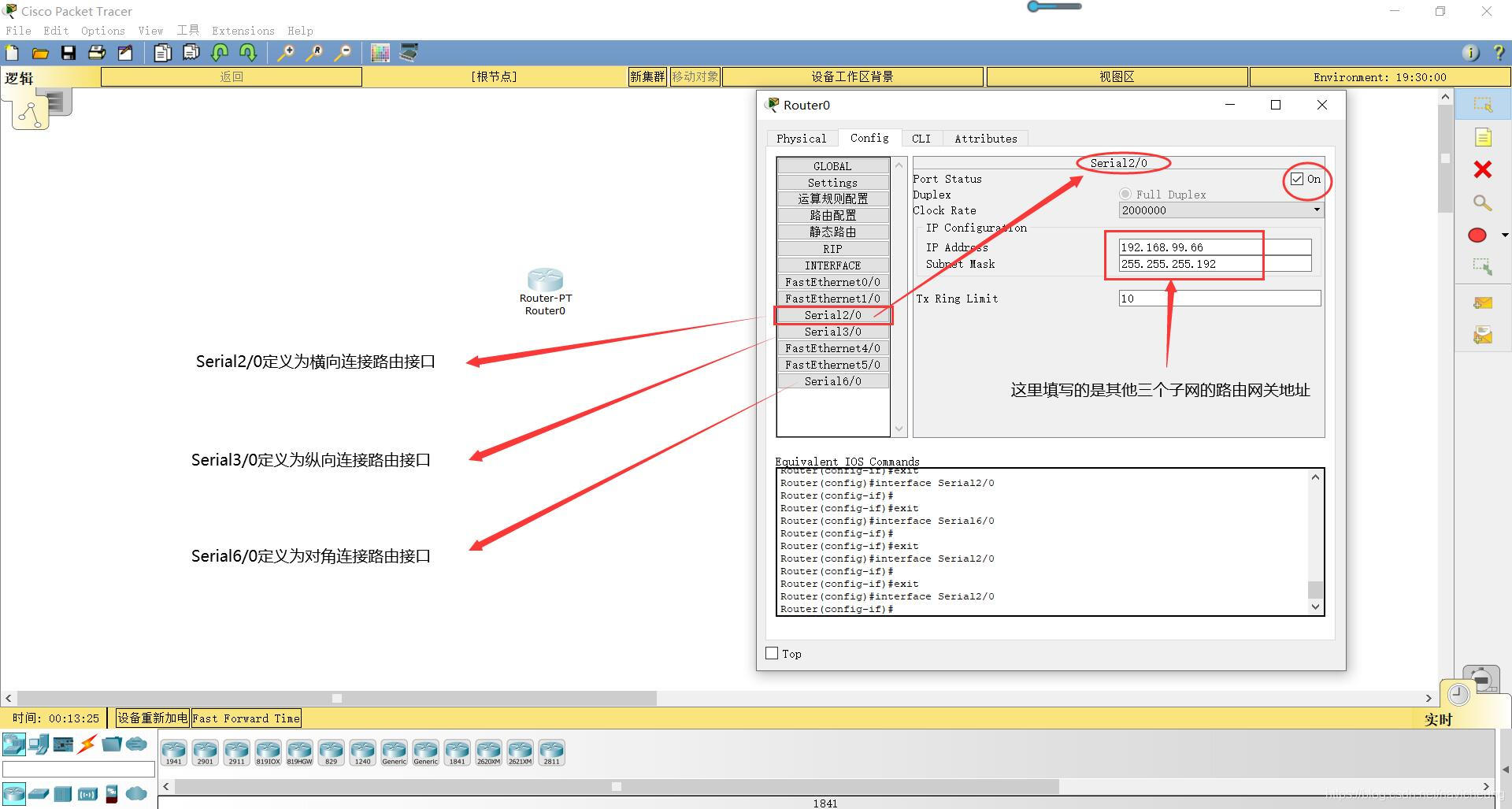Expand the drawing shape dropdown arrow
1512x809 pixels.
tap(1505, 235)
